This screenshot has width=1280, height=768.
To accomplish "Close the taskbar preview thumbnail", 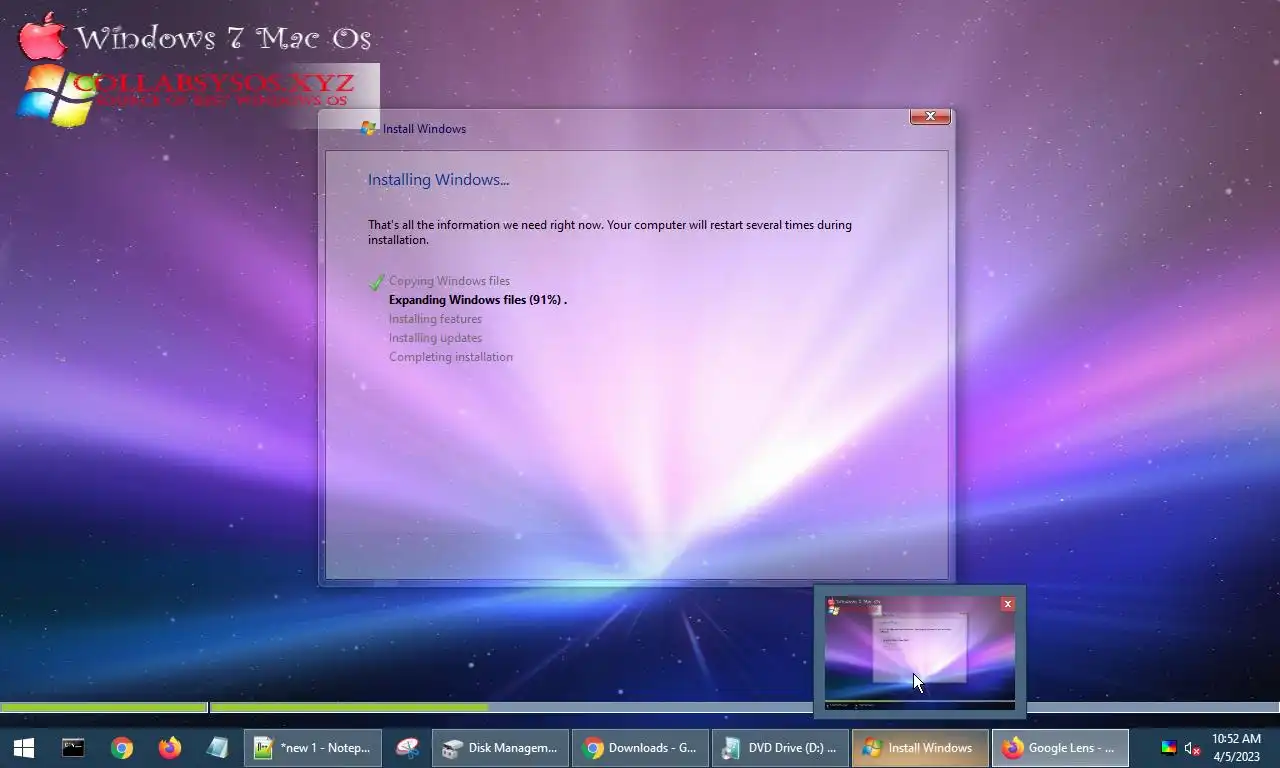I will coord(1008,604).
